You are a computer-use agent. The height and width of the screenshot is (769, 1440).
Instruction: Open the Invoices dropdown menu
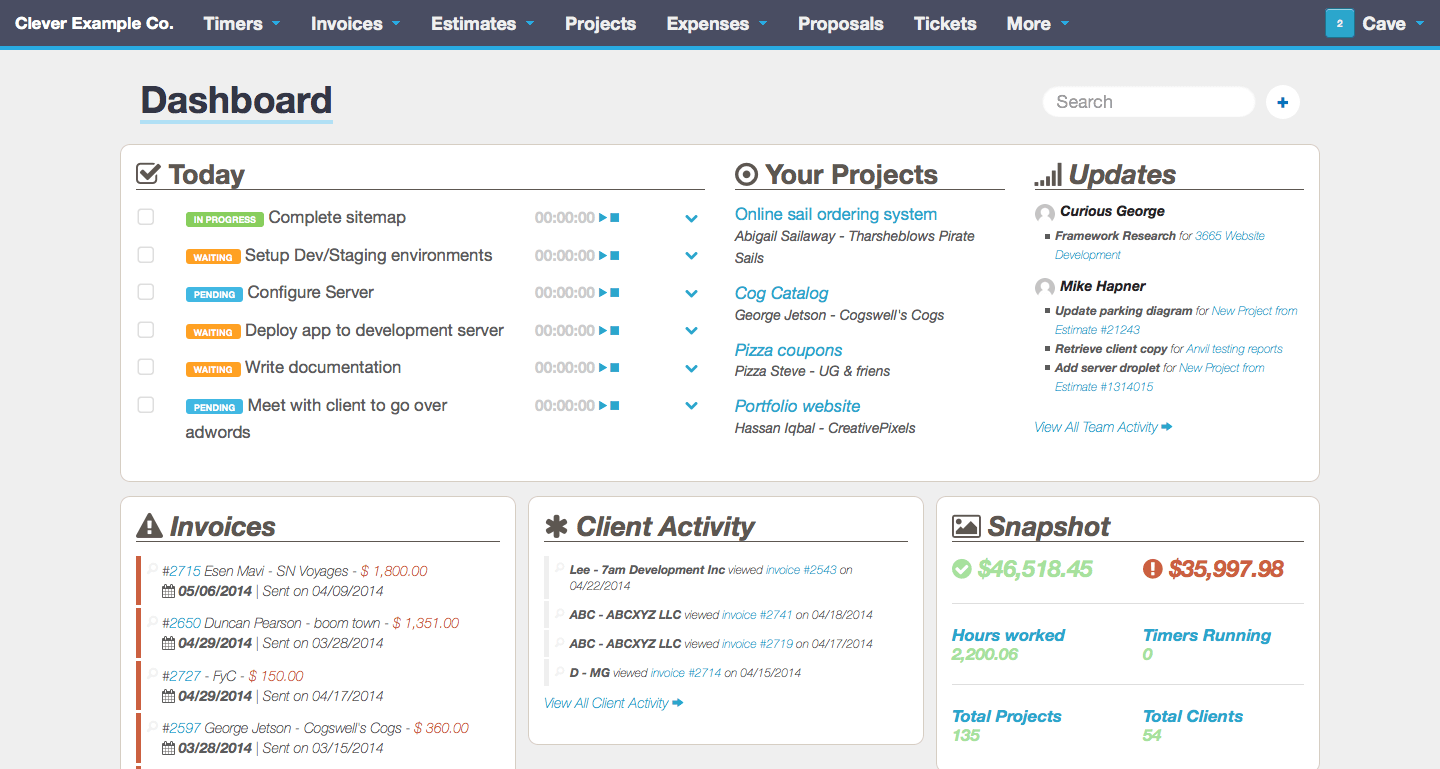click(355, 23)
